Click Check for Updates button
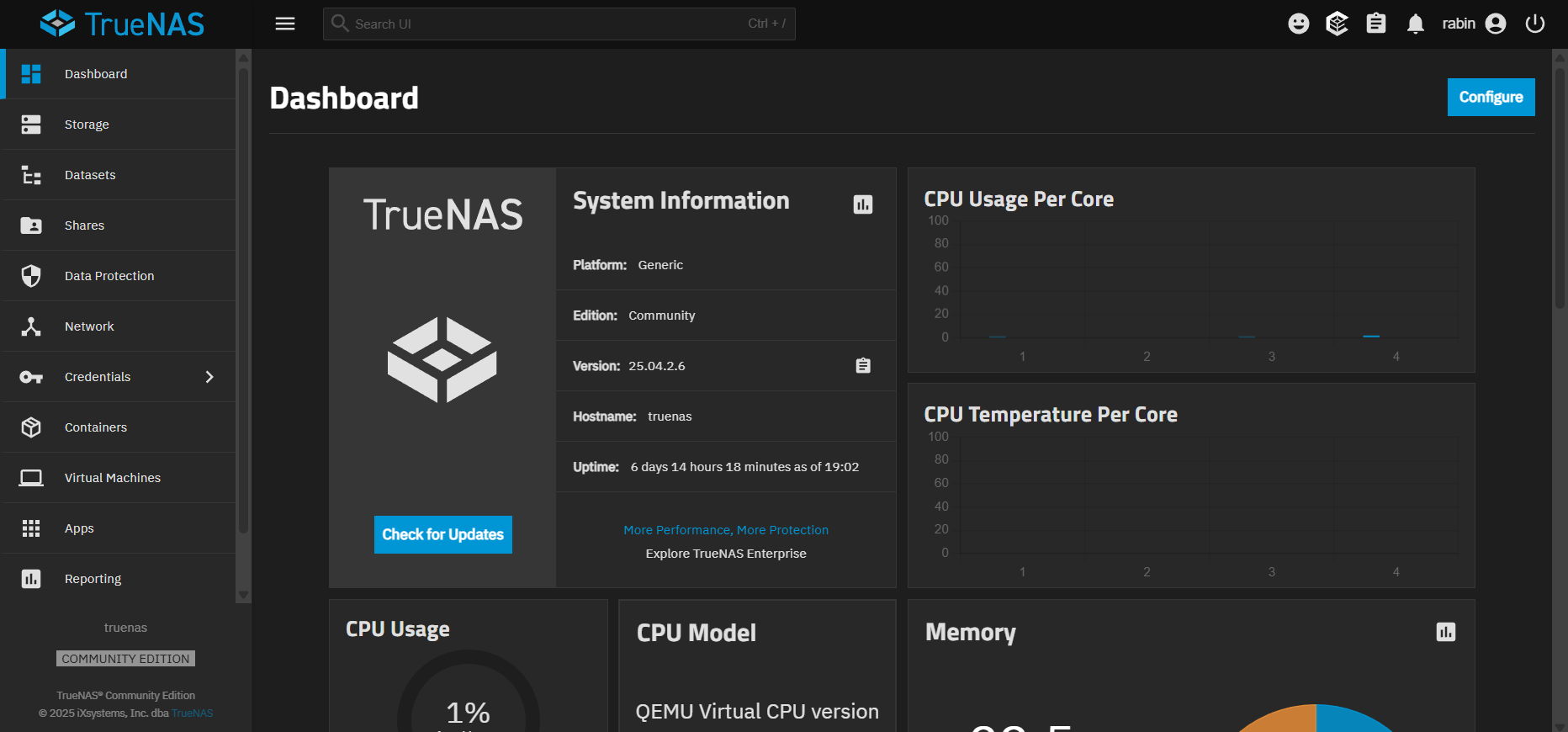This screenshot has width=1568, height=732. tap(442, 534)
